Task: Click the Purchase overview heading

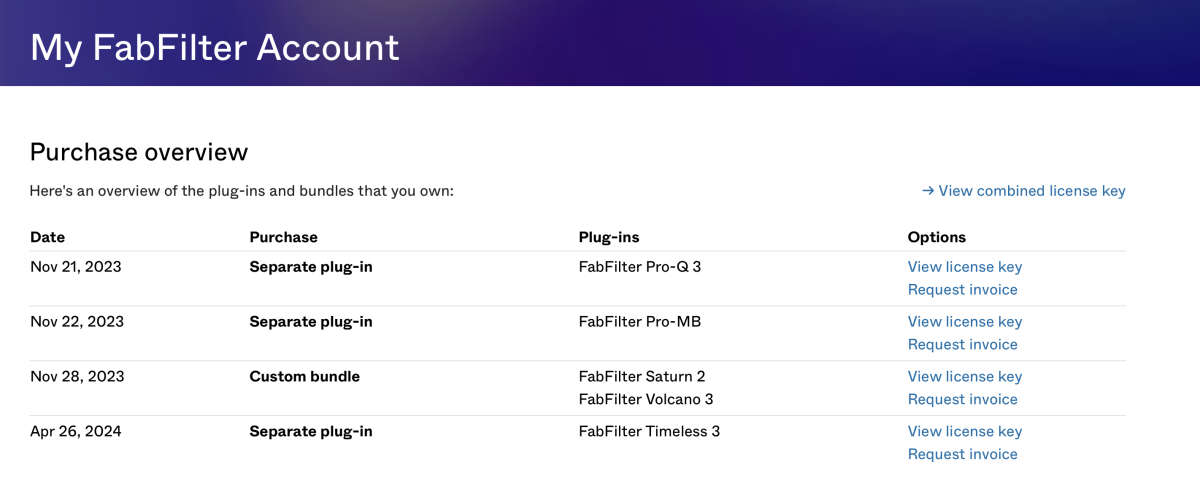Action: click(x=139, y=152)
